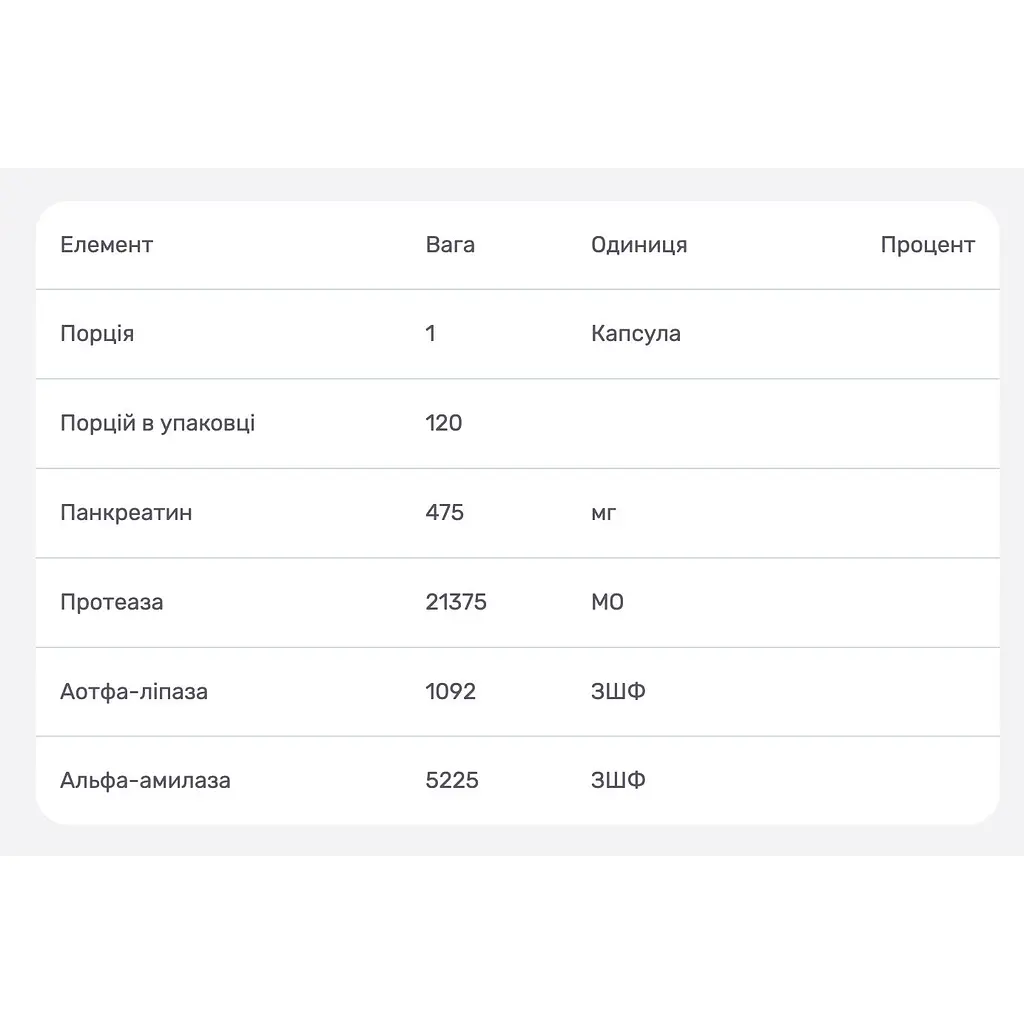Click the value 120 in the table
This screenshot has width=1024, height=1024.
[x=443, y=423]
